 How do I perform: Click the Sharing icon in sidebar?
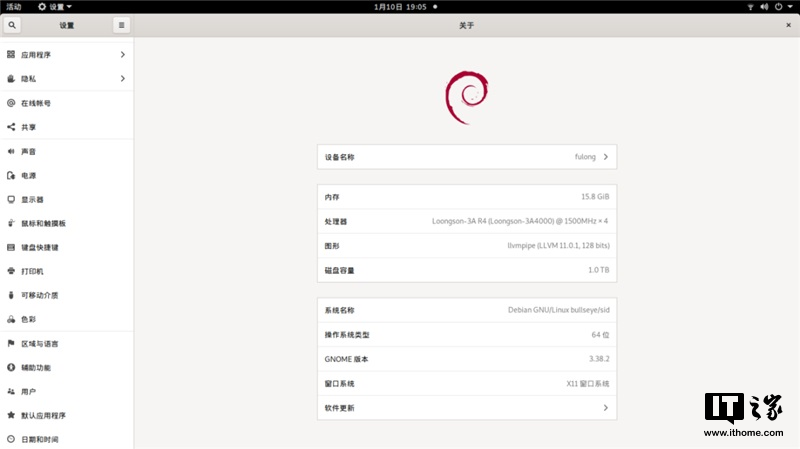[x=11, y=127]
